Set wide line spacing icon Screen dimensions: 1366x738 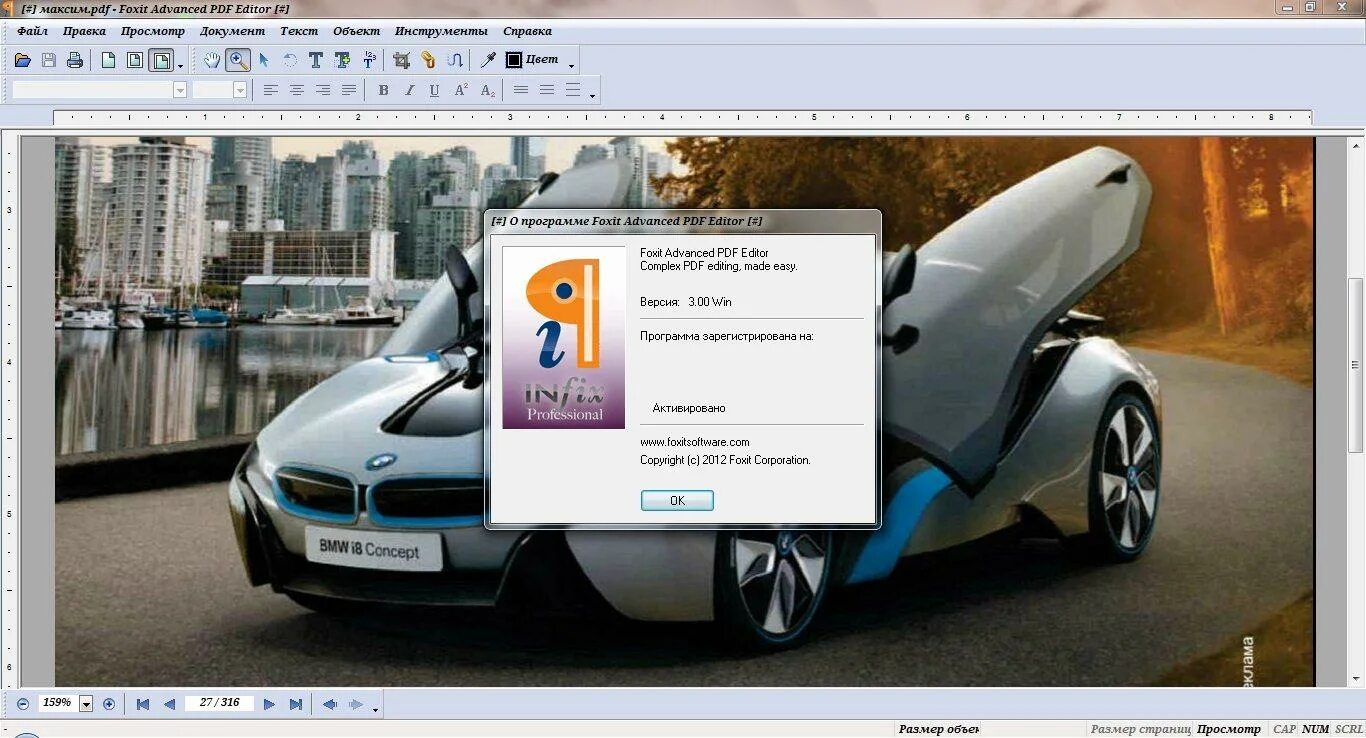pos(573,90)
